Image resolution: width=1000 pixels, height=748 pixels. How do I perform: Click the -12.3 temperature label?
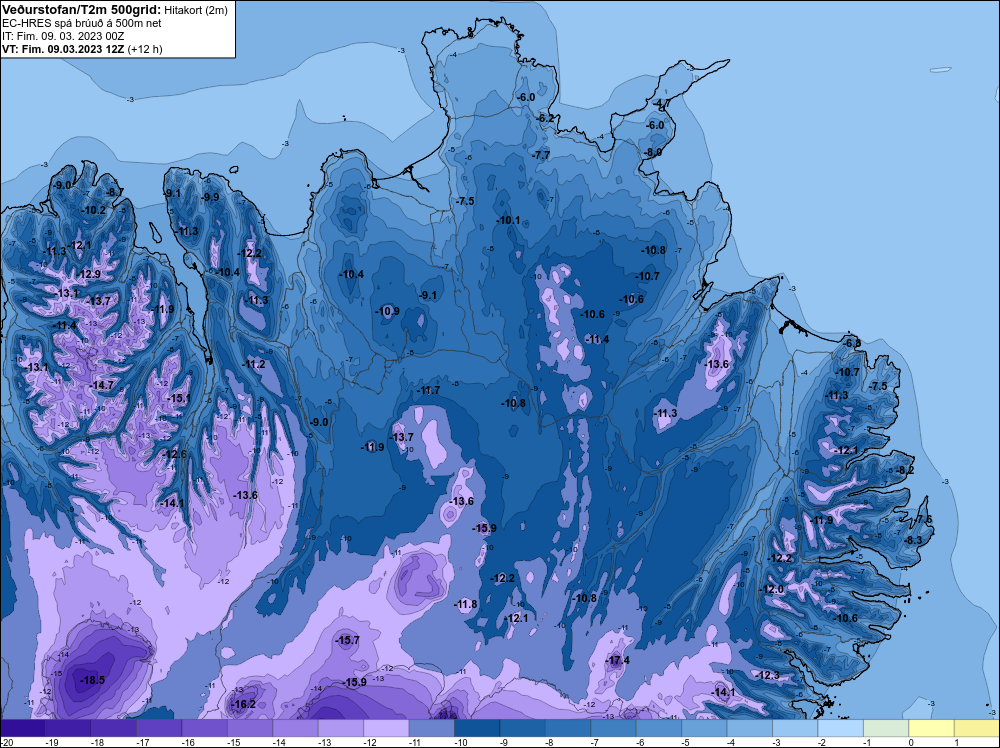pos(768,675)
